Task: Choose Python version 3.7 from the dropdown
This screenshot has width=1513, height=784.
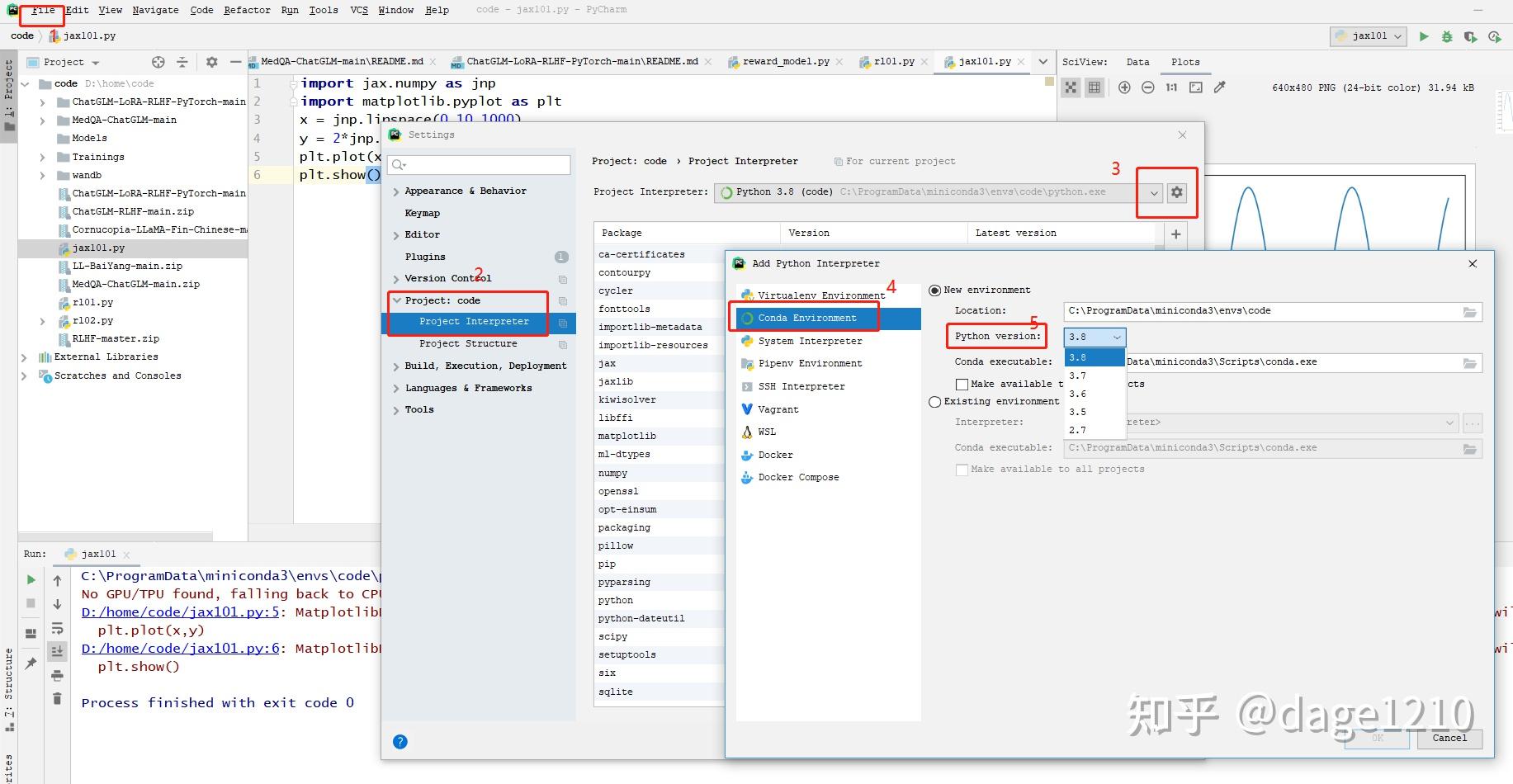Action: [1078, 375]
